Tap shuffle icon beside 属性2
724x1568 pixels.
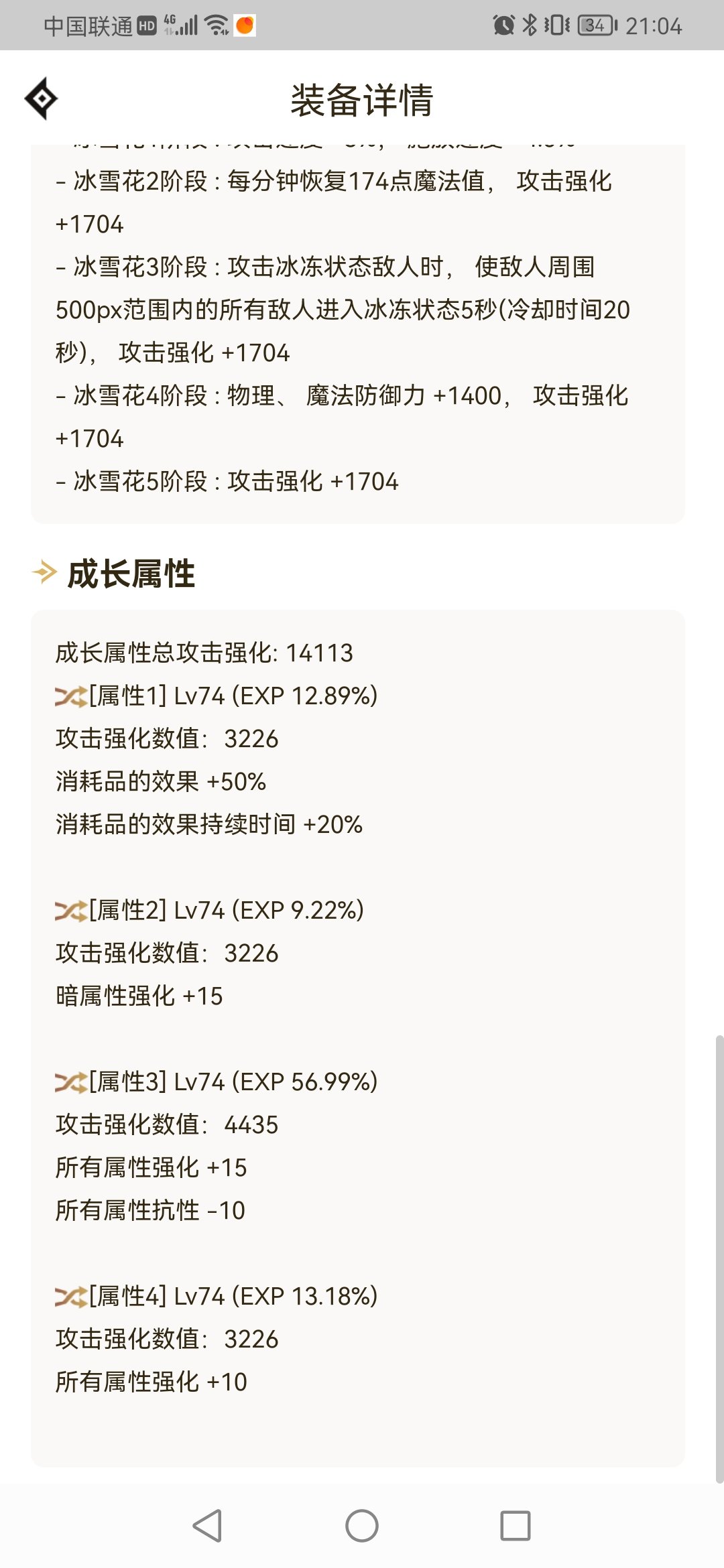tap(71, 911)
